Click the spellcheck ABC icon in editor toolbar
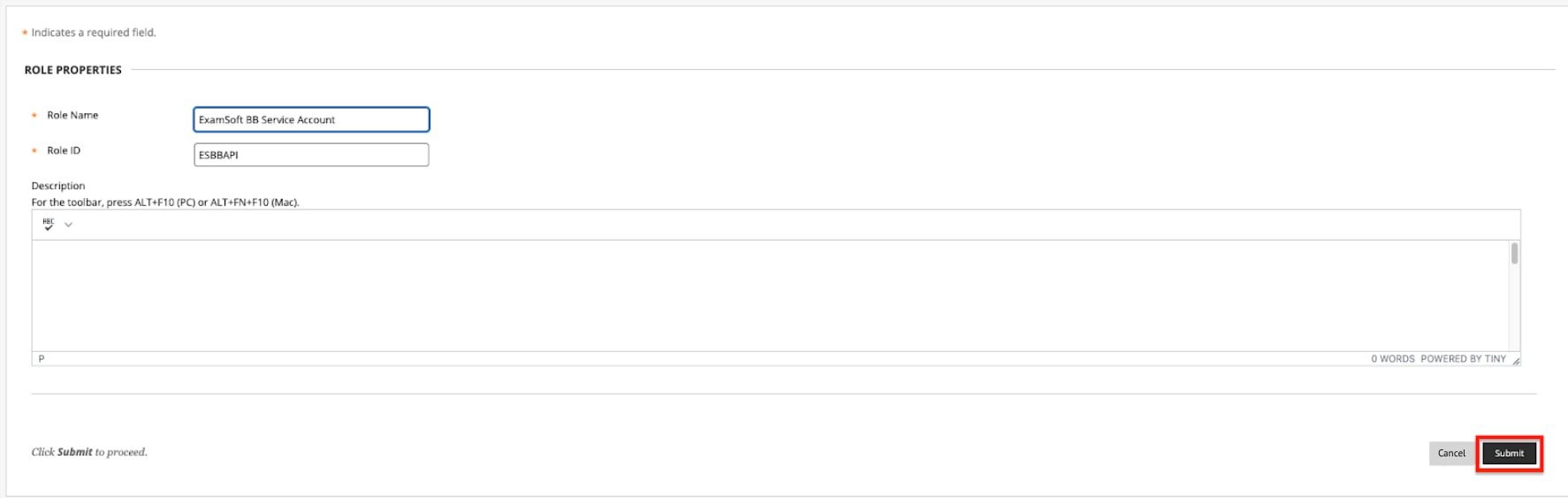The width and height of the screenshot is (1568, 498). pyautogui.click(x=49, y=225)
